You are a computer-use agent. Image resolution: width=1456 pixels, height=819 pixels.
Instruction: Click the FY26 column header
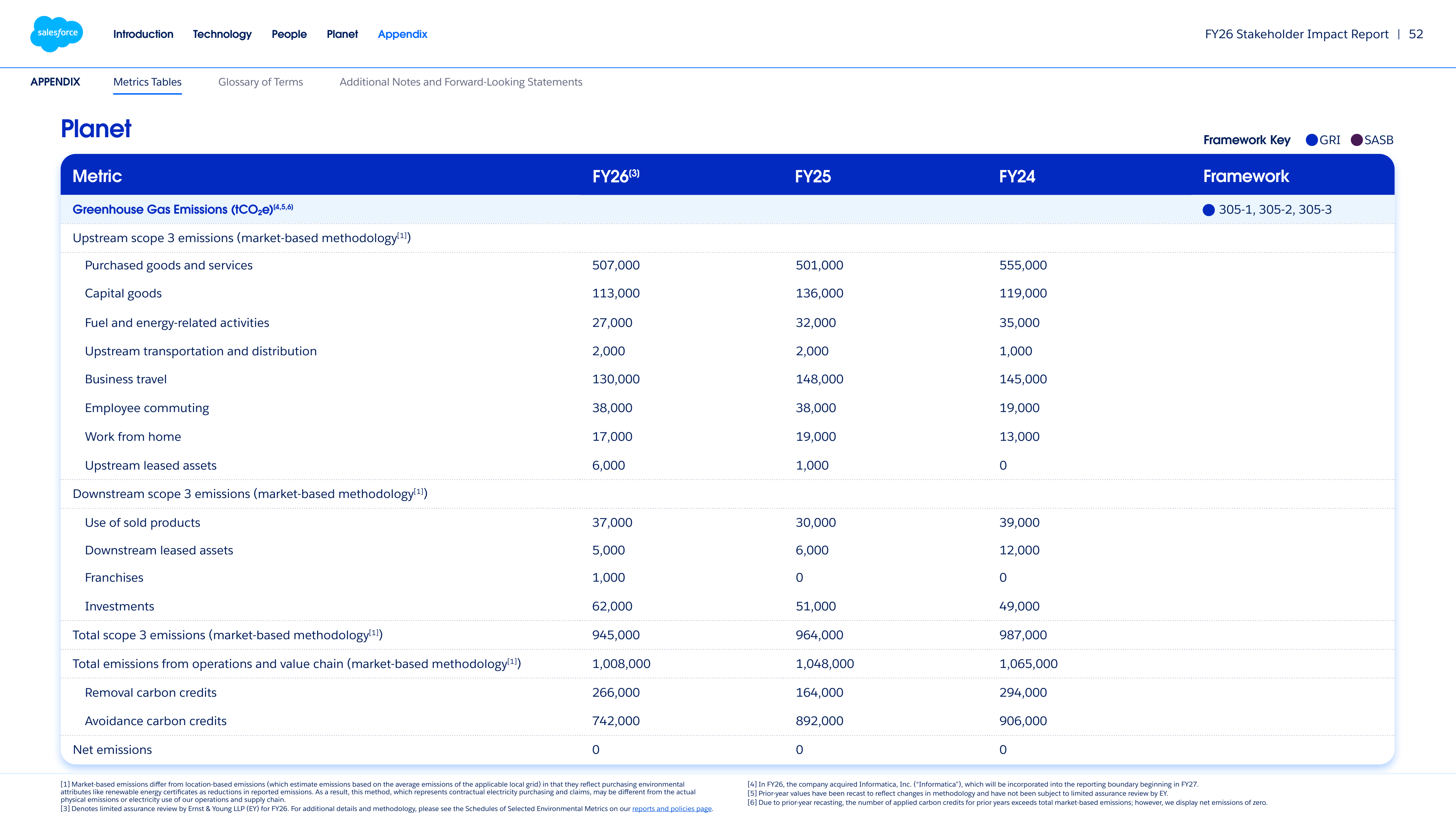616,176
